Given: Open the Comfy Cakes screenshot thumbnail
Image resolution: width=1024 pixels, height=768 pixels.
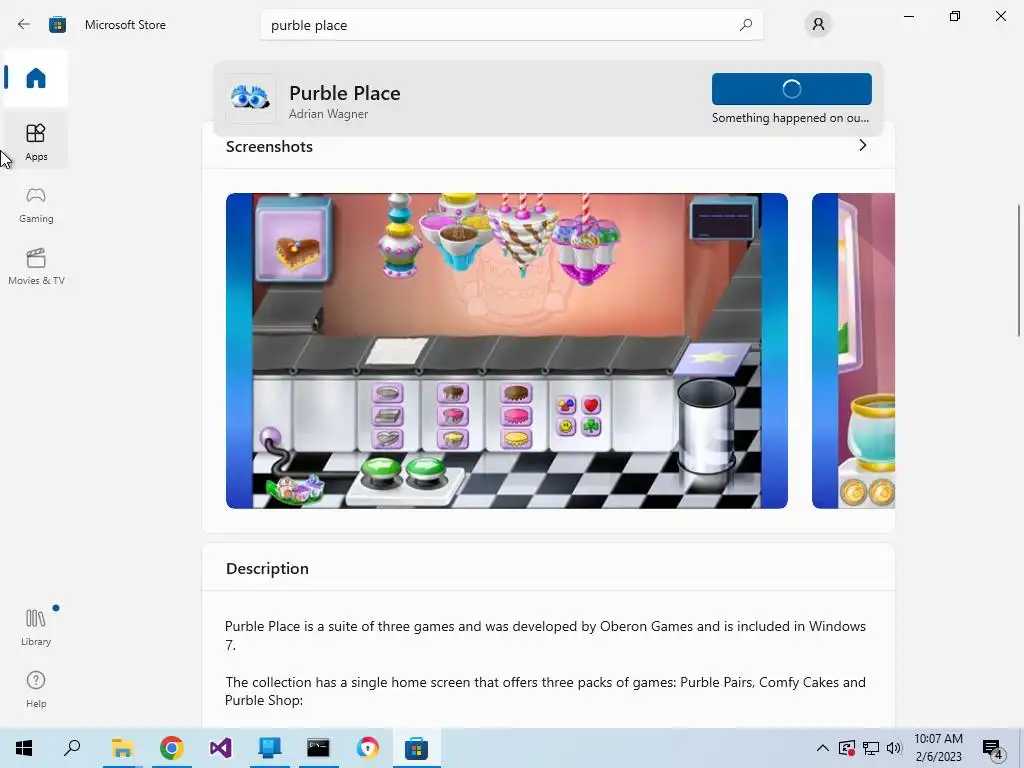Looking at the screenshot, I should (x=507, y=351).
